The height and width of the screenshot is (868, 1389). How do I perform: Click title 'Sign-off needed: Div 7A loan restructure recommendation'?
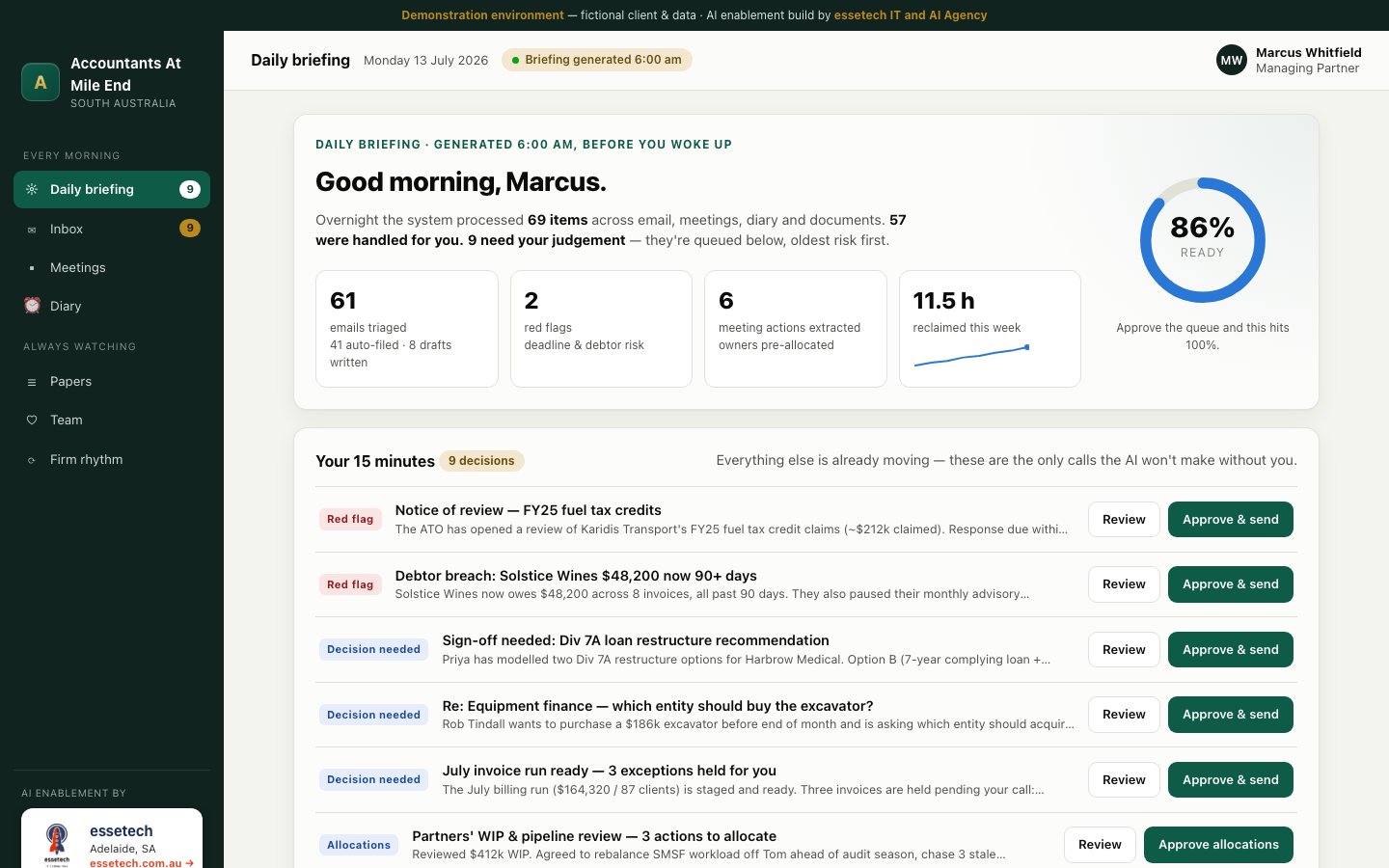coord(636,640)
